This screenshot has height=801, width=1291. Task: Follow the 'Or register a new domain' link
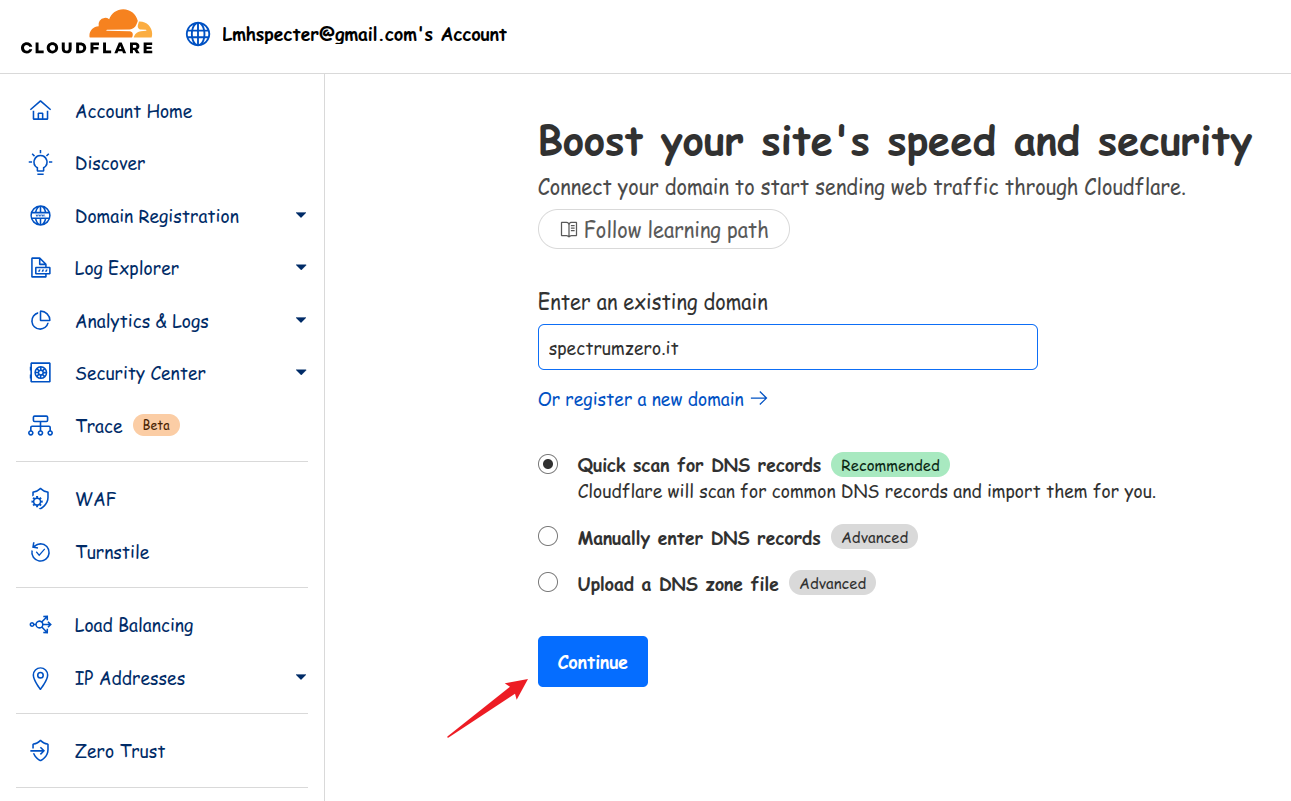click(x=652, y=399)
